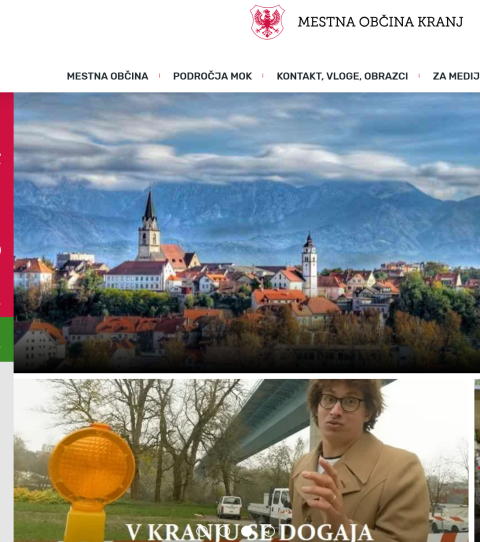The image size is (480, 542).
Task: Select the filled active carousel dot
Action: pyautogui.click(x=248, y=531)
